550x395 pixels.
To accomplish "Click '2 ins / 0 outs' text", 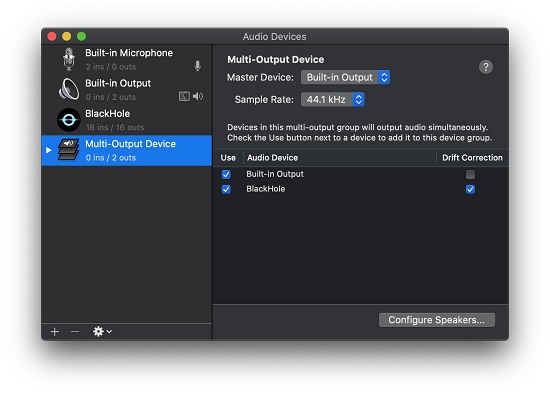I will click(x=110, y=67).
